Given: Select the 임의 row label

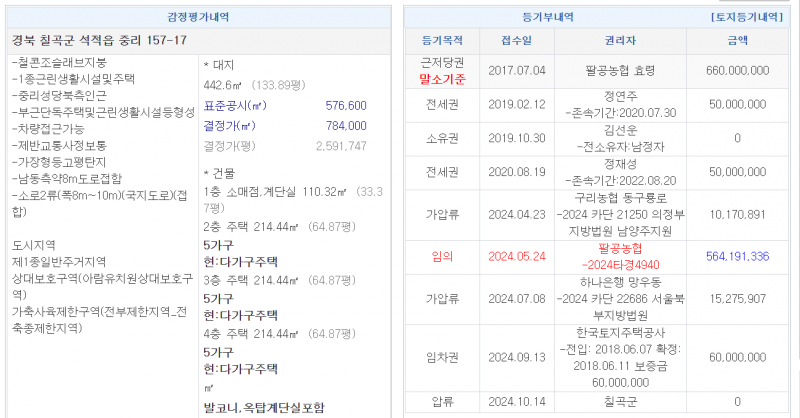Looking at the screenshot, I should click(x=442, y=255).
